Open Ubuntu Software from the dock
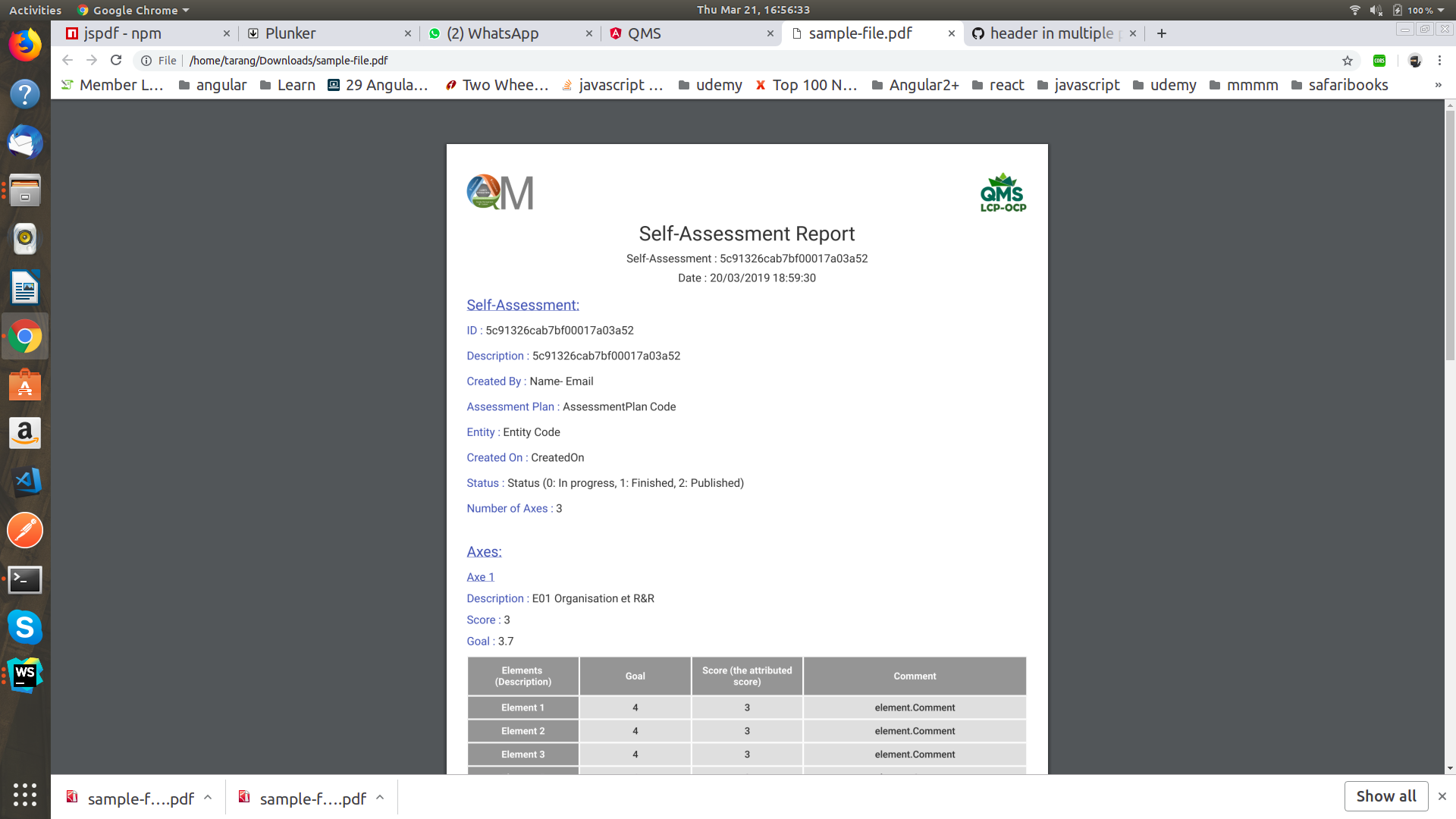Viewport: 1456px width, 819px height. (x=25, y=385)
